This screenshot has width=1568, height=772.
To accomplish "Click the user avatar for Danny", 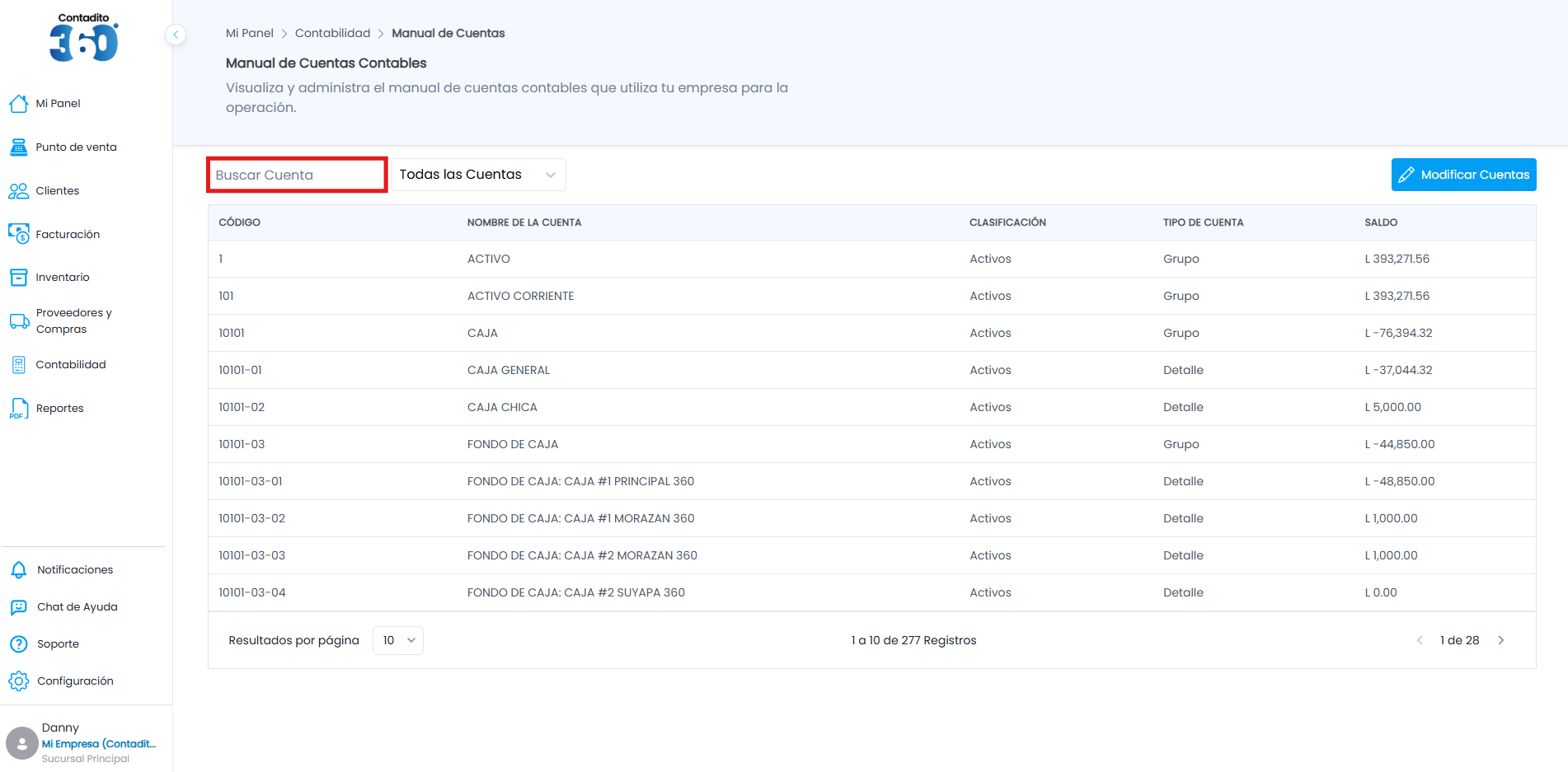I will tap(22, 742).
